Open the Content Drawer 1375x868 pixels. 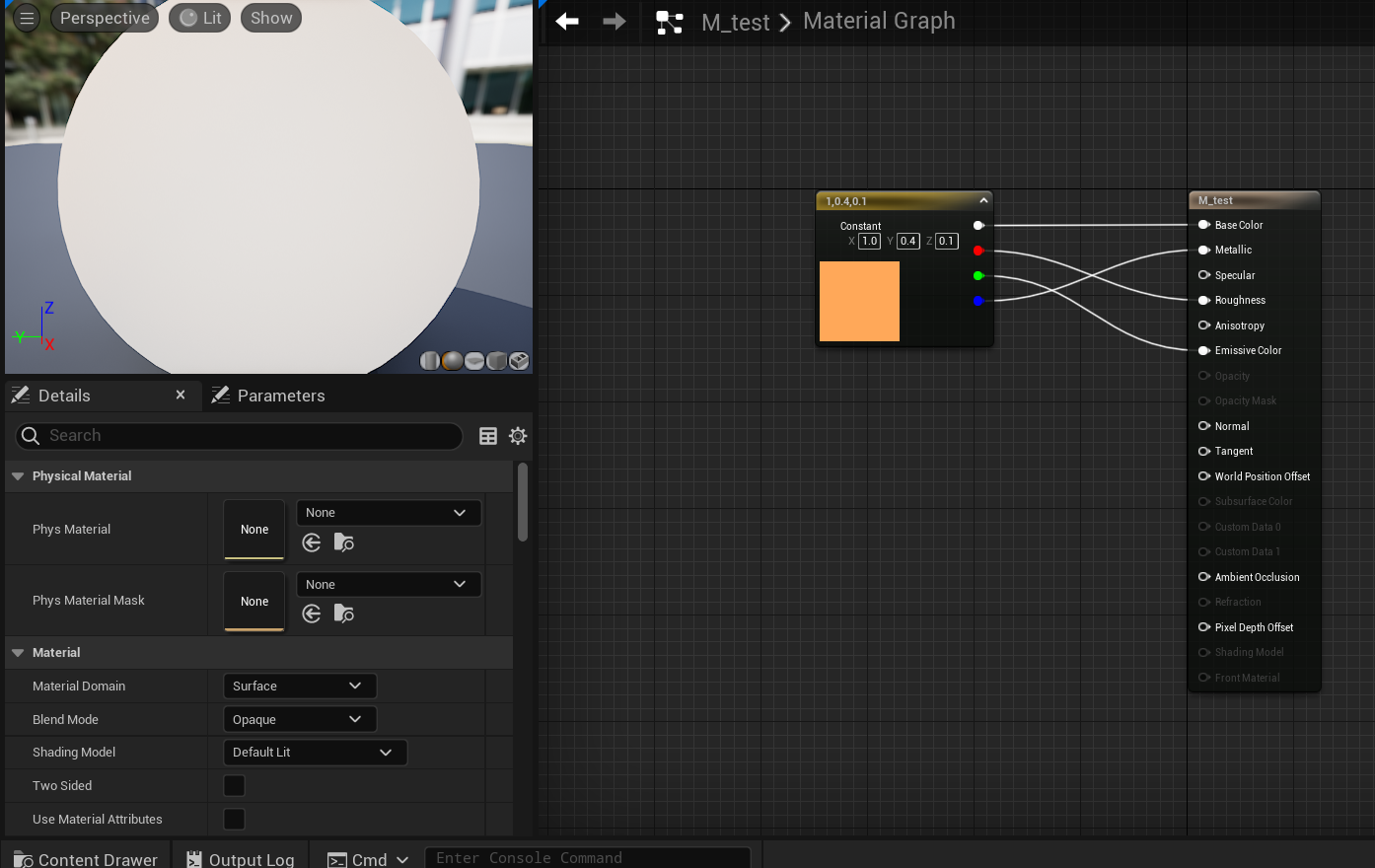click(86, 859)
